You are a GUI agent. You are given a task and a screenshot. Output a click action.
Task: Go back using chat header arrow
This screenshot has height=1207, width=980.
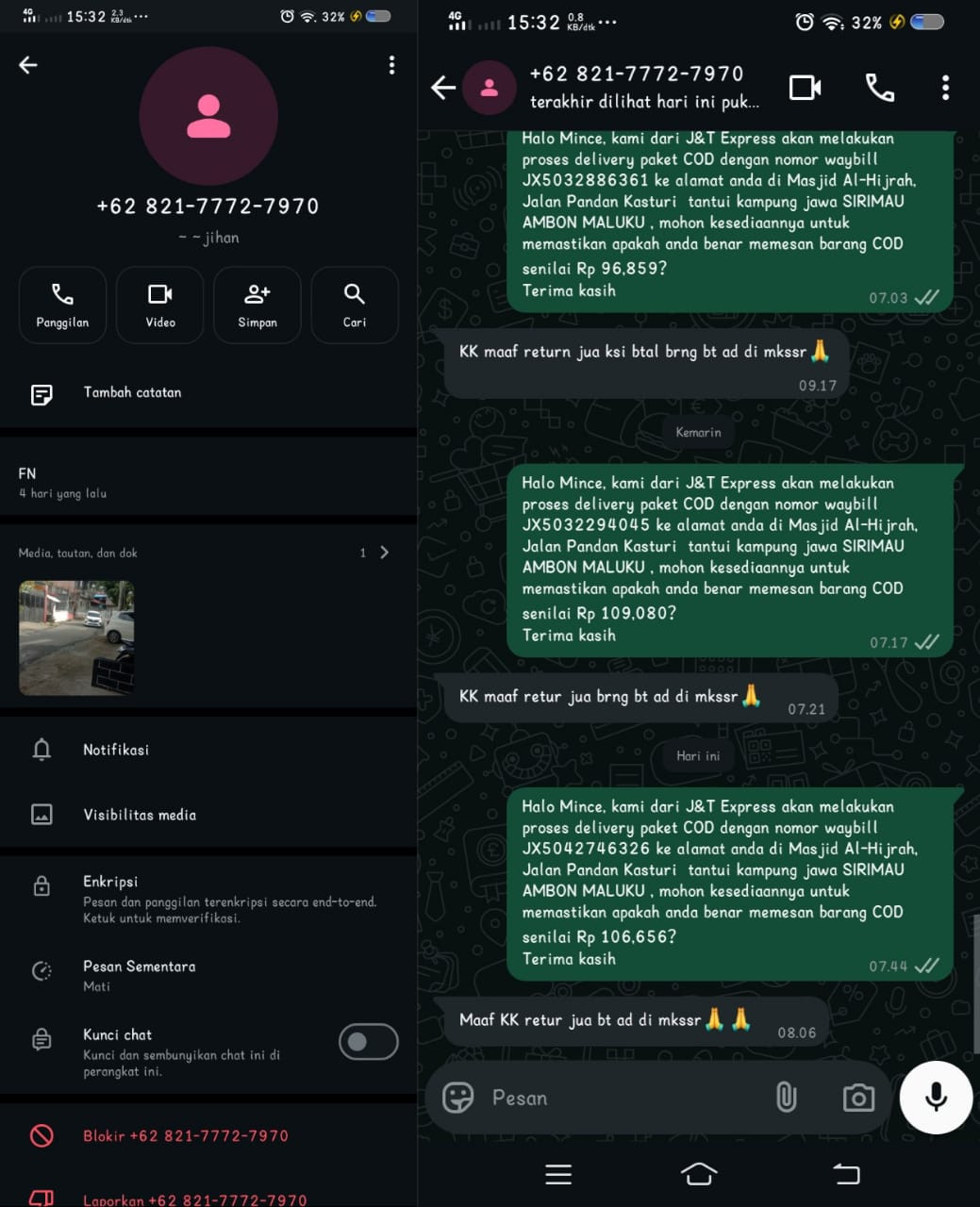click(x=443, y=88)
